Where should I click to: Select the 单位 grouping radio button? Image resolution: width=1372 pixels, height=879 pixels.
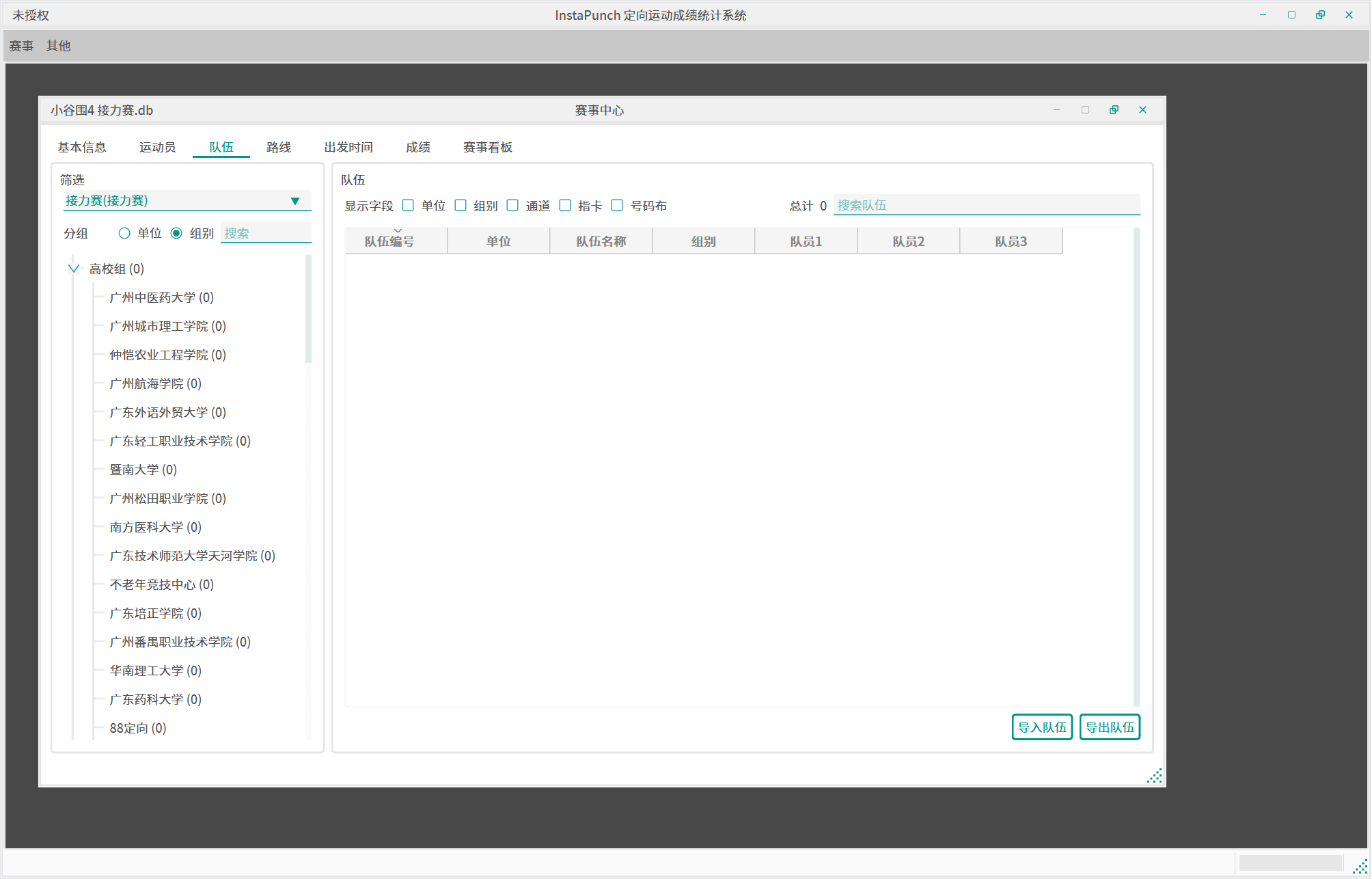(124, 233)
